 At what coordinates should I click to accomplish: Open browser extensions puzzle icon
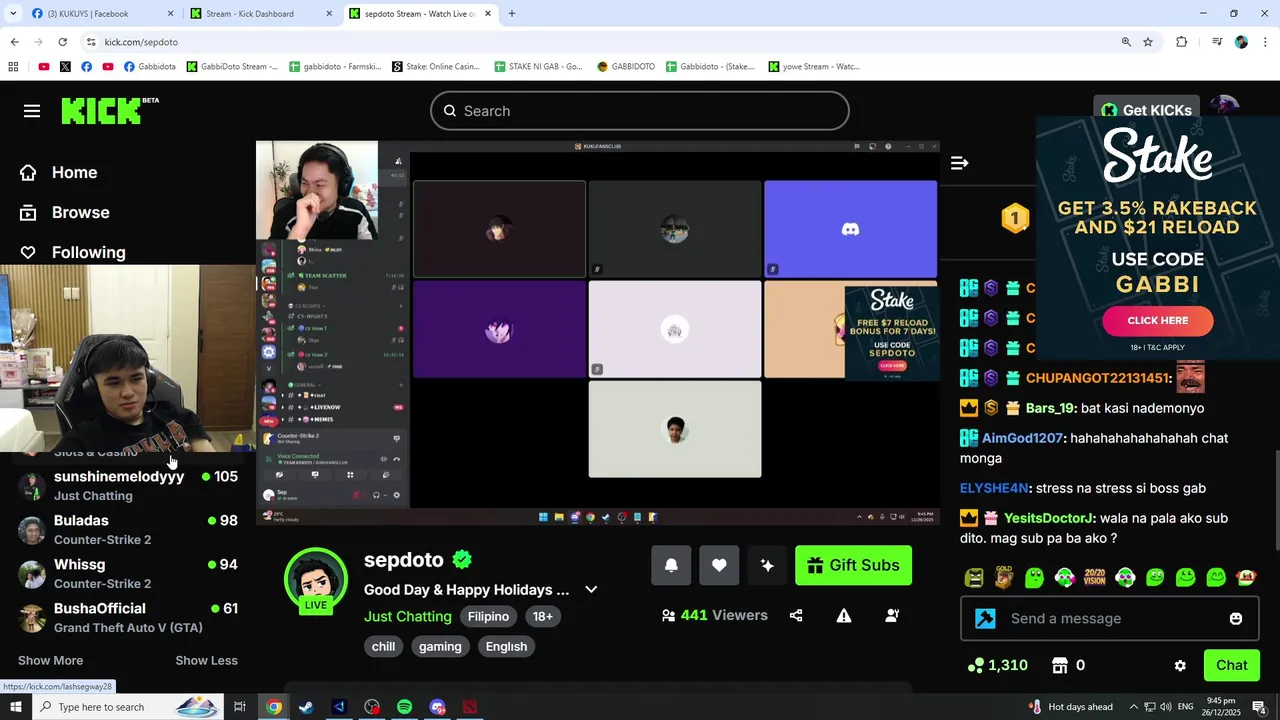click(x=1182, y=42)
